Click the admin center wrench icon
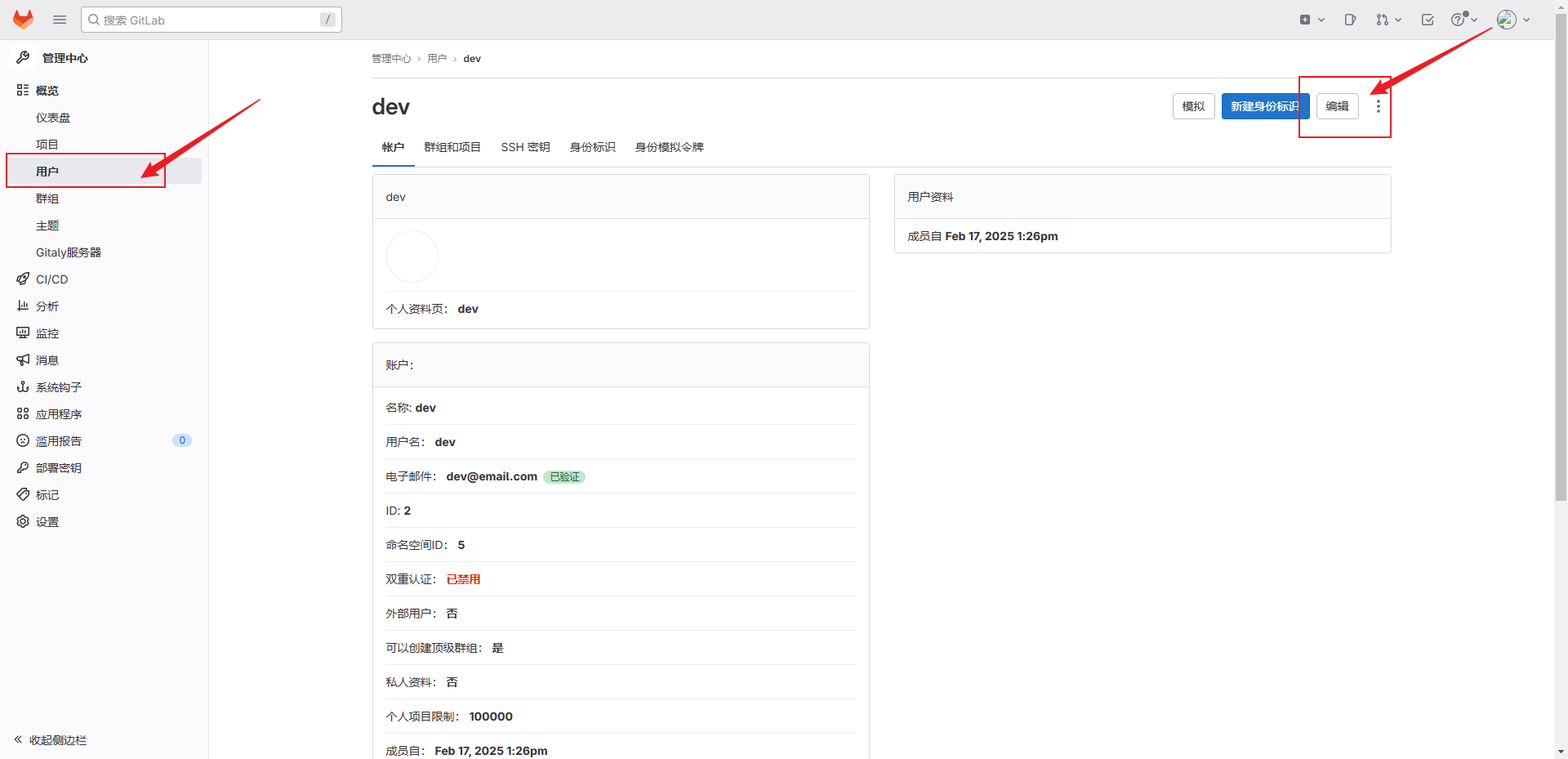This screenshot has height=759, width=1568. pyautogui.click(x=23, y=58)
